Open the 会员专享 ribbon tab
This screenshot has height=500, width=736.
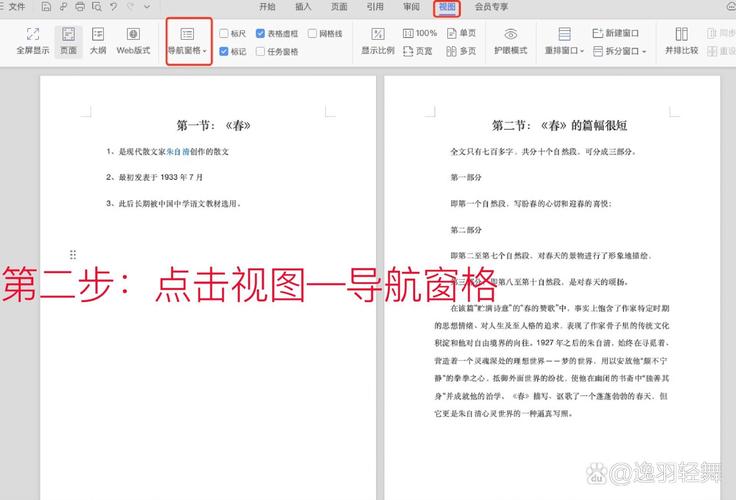[491, 7]
